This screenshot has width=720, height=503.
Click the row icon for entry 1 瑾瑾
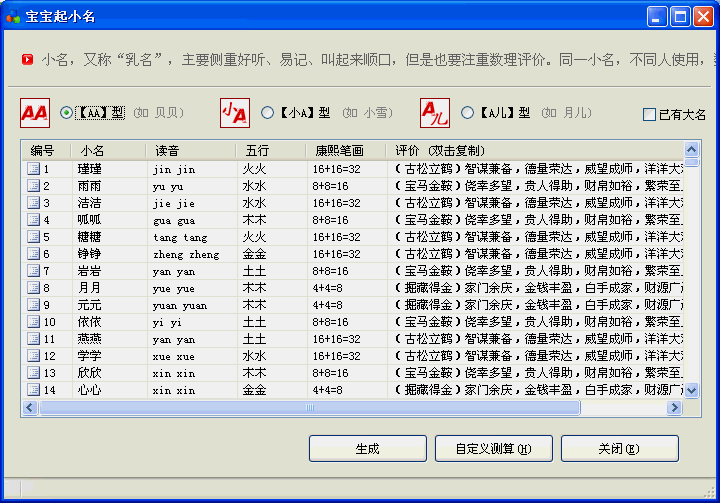click(33, 169)
